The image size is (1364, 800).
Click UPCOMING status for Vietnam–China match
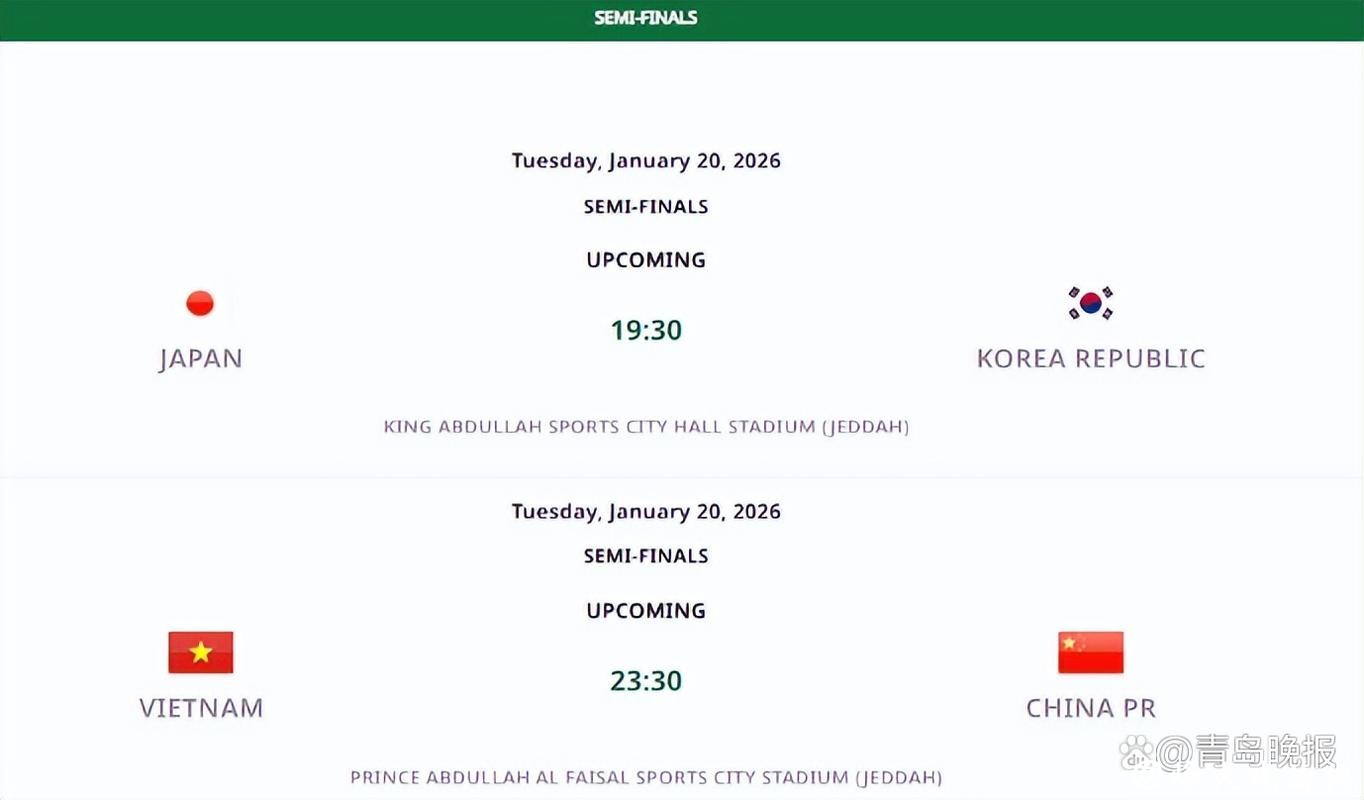pyautogui.click(x=646, y=610)
